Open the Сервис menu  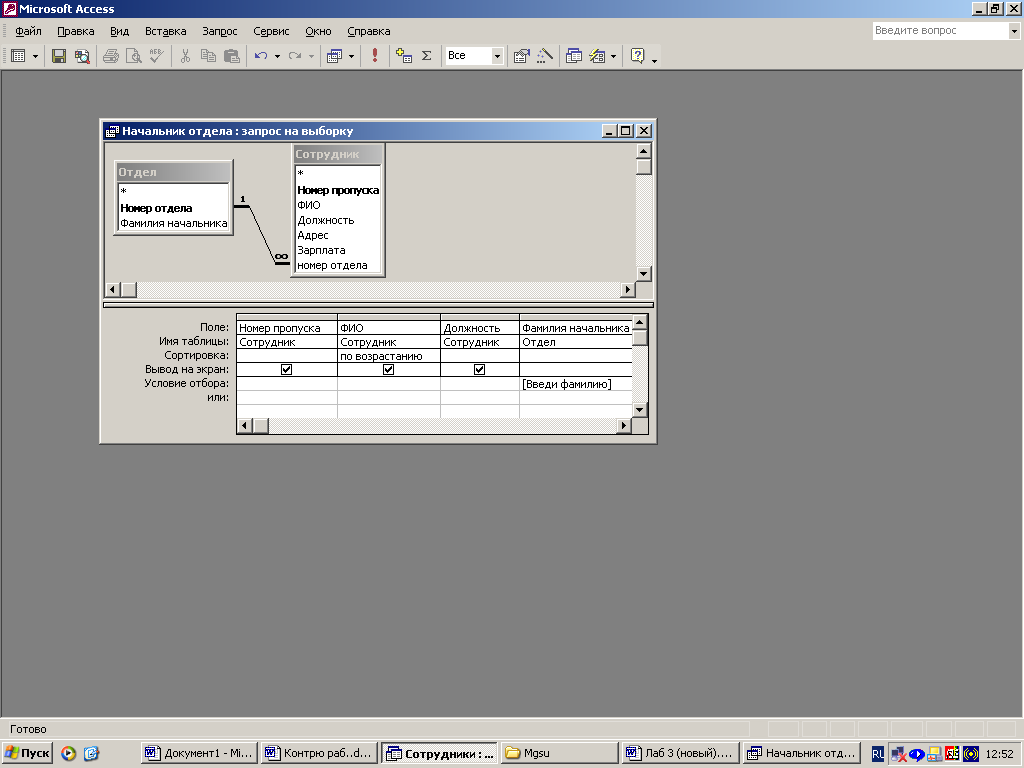[271, 31]
